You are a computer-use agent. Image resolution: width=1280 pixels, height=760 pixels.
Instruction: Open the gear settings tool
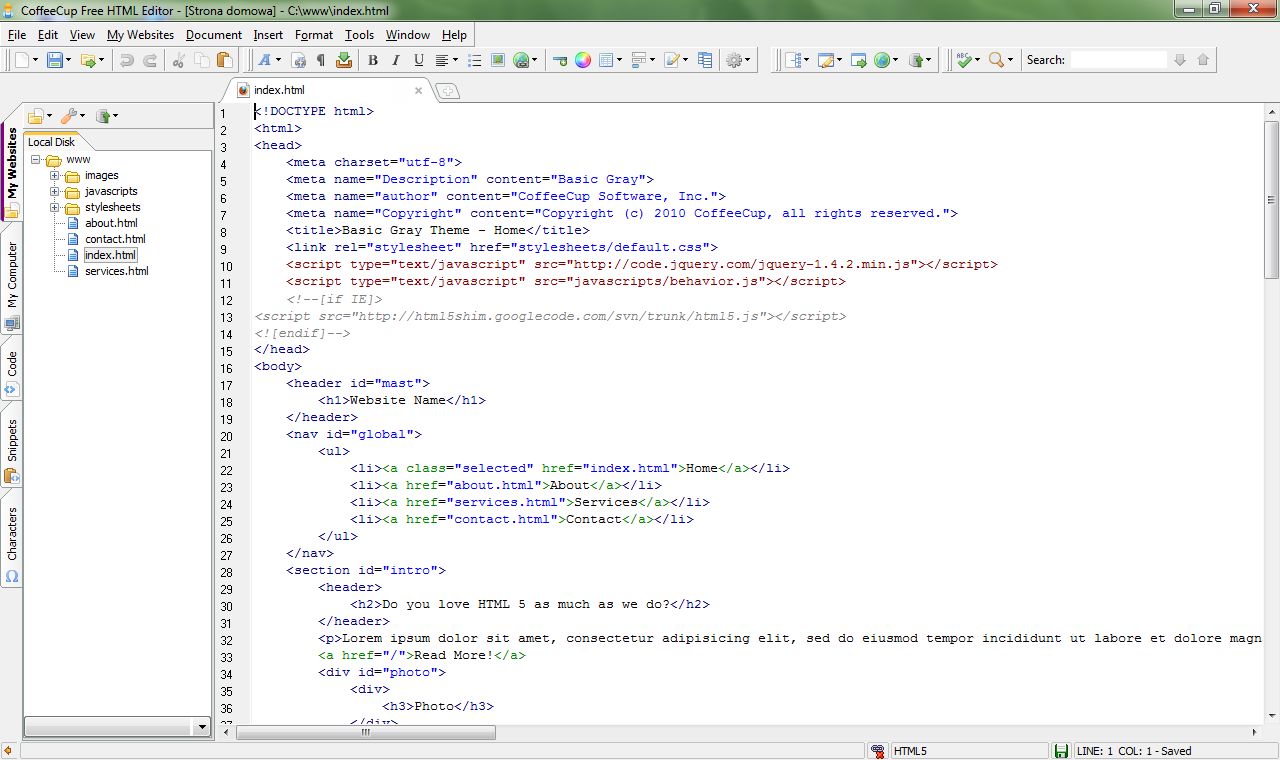point(734,60)
